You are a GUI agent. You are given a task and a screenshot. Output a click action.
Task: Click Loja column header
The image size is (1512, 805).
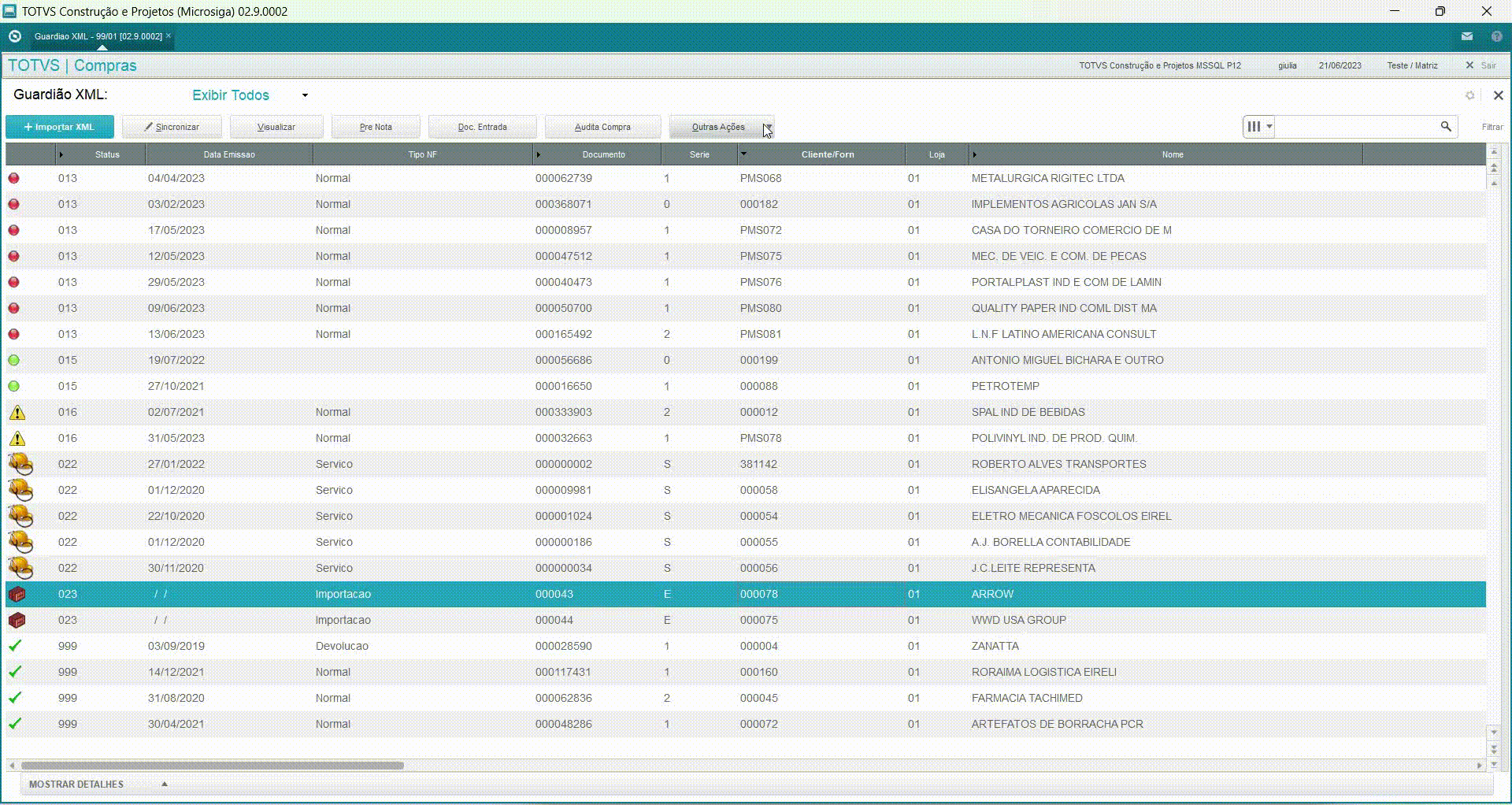[936, 154]
